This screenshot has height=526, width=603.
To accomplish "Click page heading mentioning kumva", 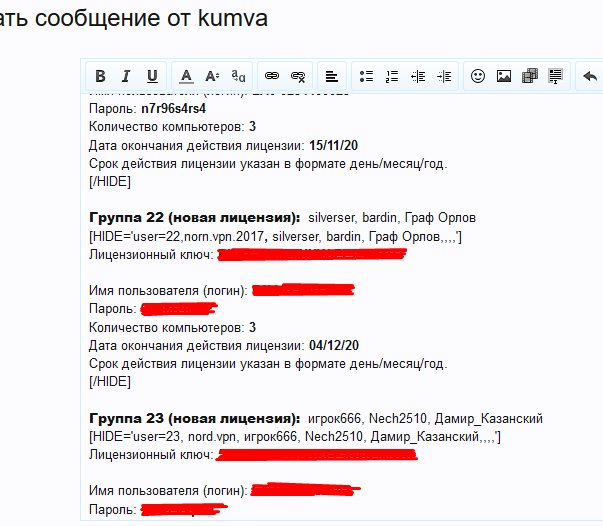I will 134,18.
